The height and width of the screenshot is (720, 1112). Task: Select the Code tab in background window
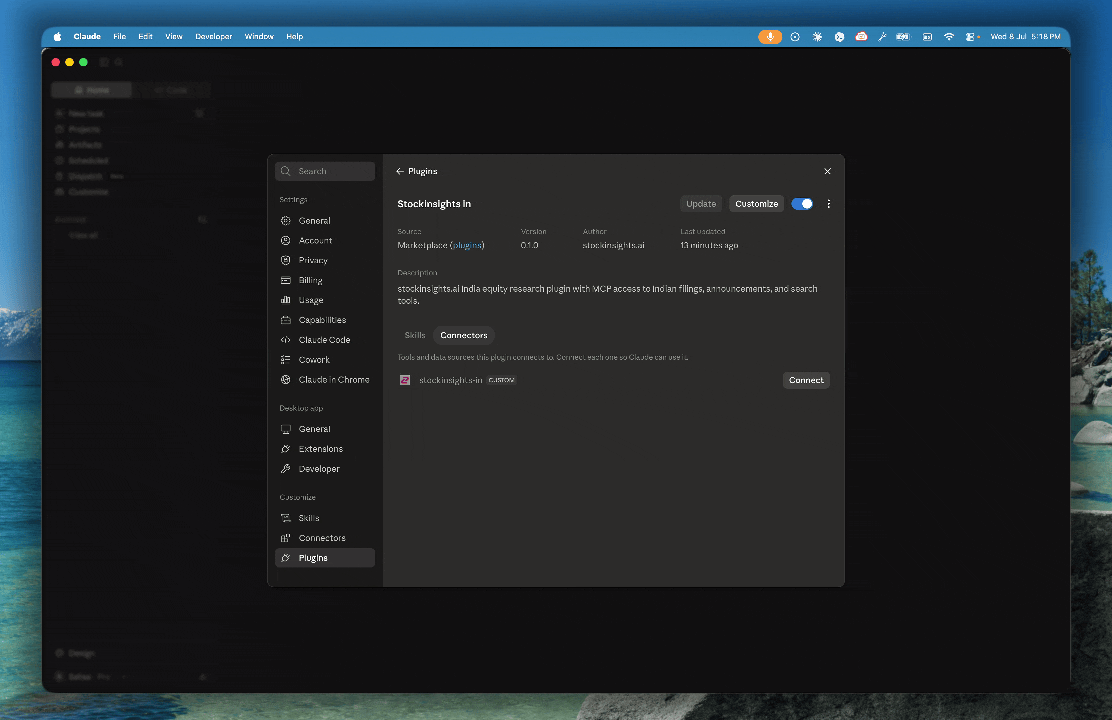coord(171,90)
